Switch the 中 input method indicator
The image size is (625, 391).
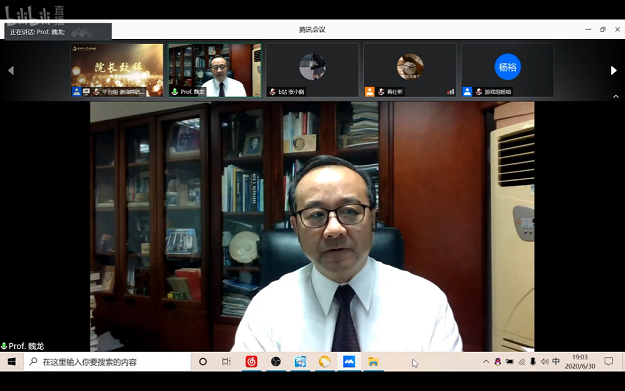click(556, 362)
